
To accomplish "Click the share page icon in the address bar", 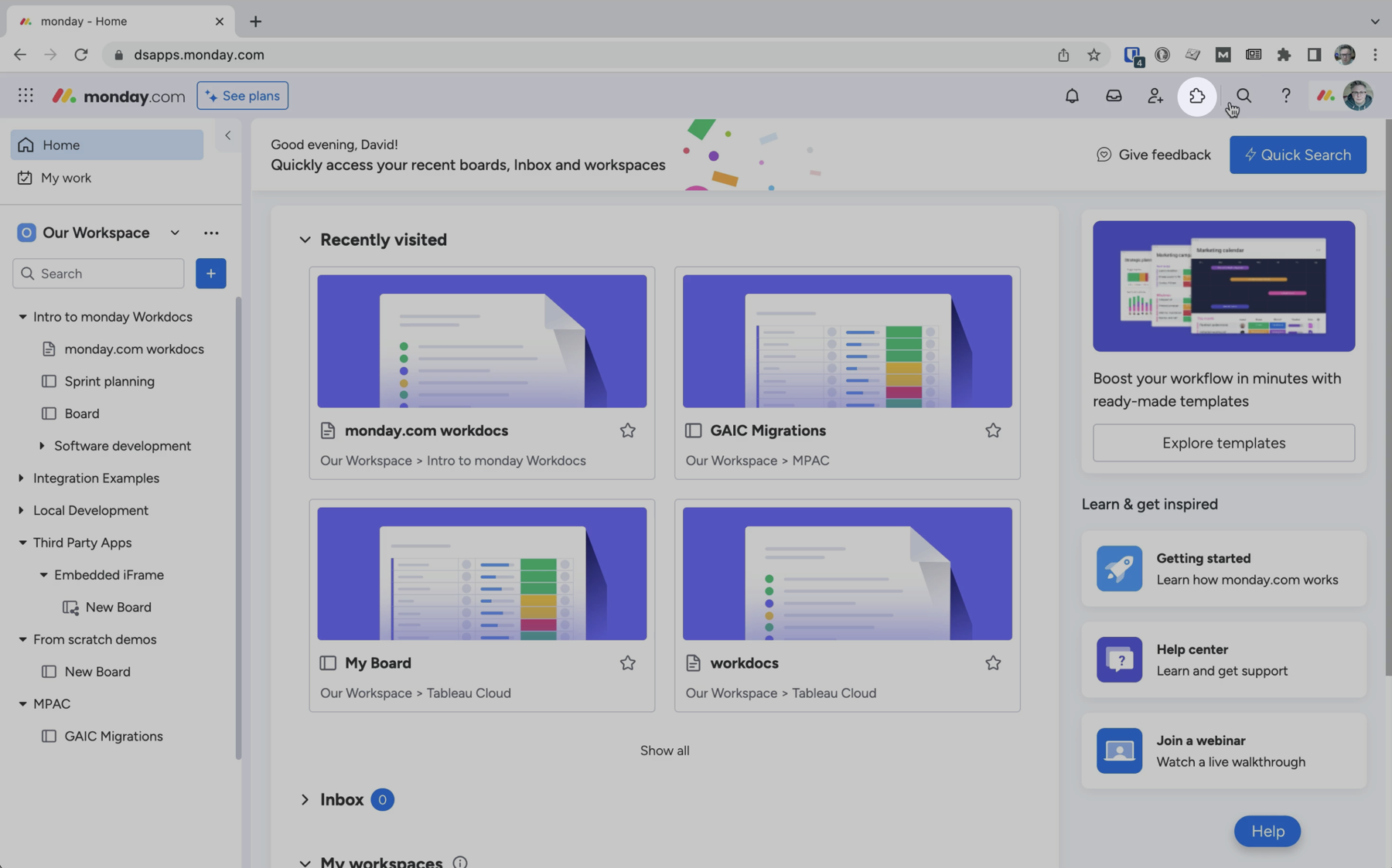I will click(1063, 55).
